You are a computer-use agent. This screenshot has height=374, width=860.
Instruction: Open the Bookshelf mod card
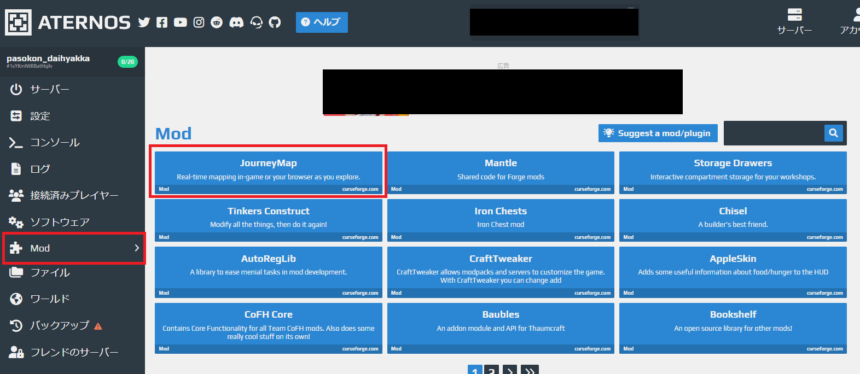point(733,328)
